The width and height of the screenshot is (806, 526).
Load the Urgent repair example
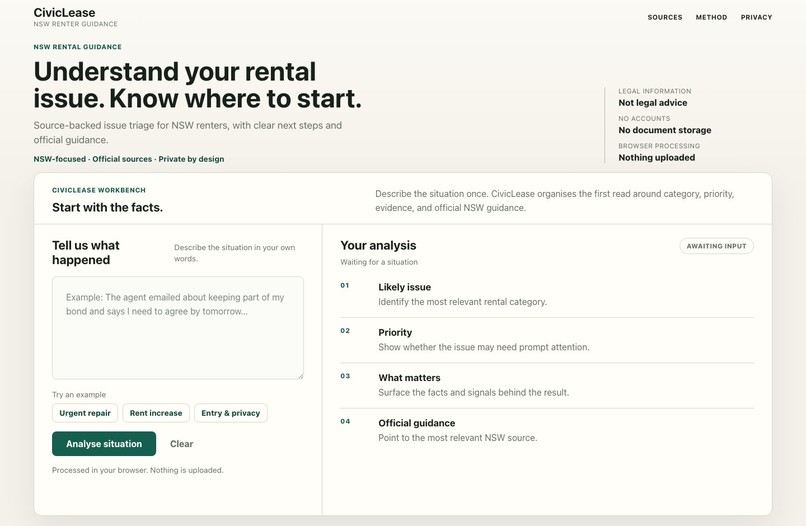coord(85,413)
